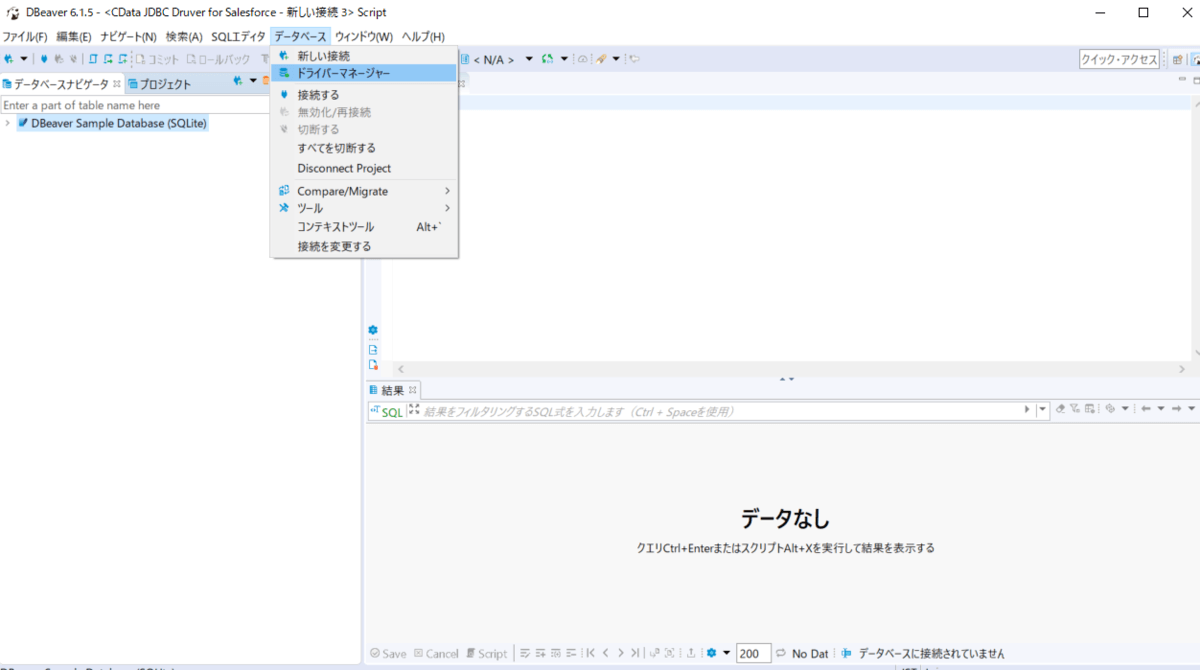The image size is (1200, 670).
Task: Open the Compare/Migrate submenu
Action: (364, 191)
